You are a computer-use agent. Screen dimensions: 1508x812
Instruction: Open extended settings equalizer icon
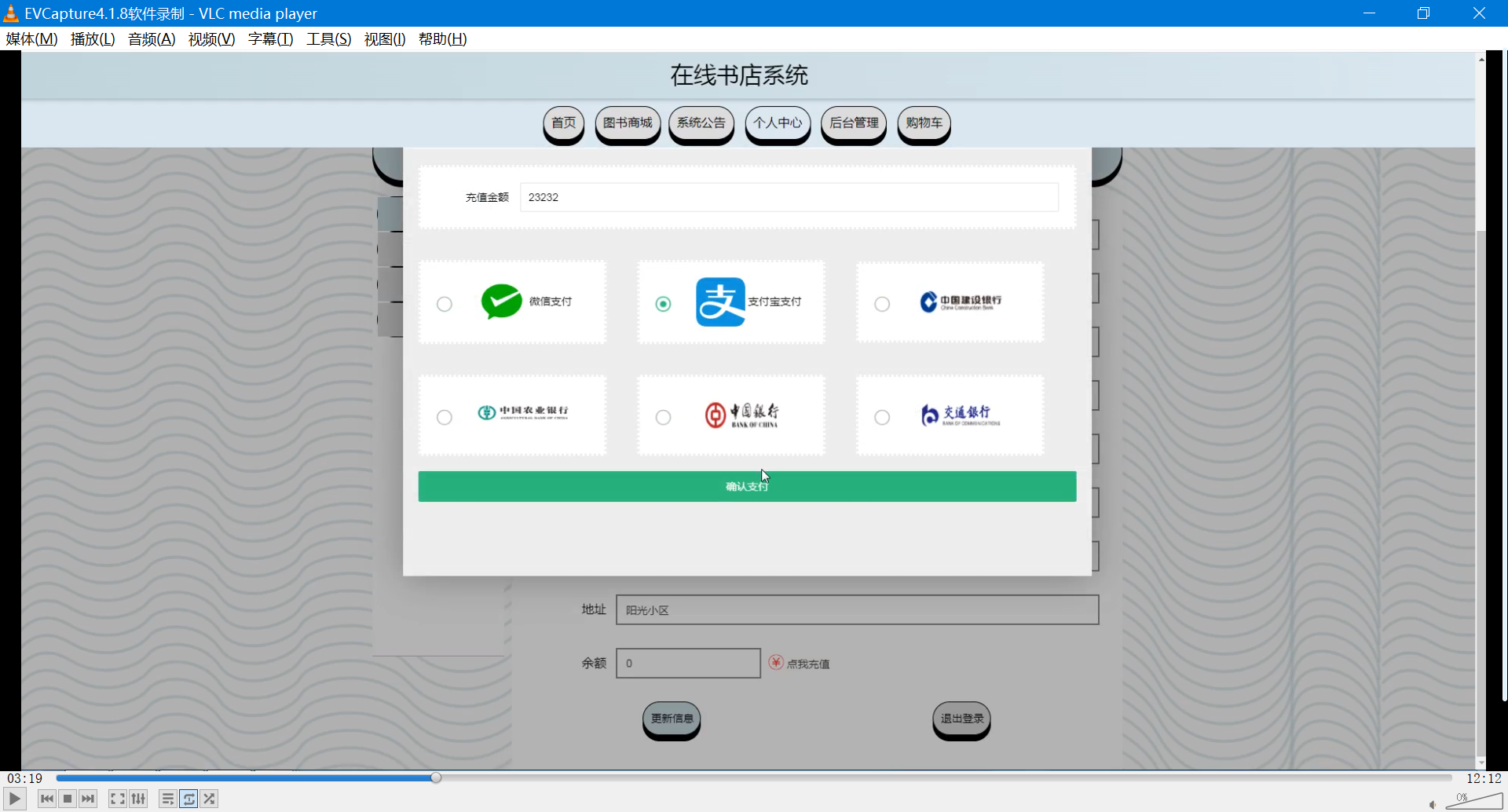138,799
